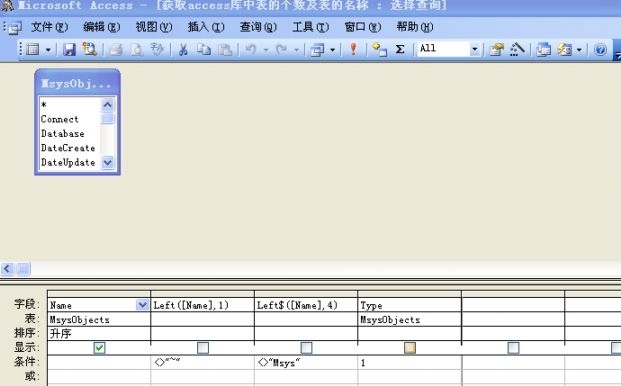
Task: Open the Name field dropdown arrow
Action: (142, 305)
